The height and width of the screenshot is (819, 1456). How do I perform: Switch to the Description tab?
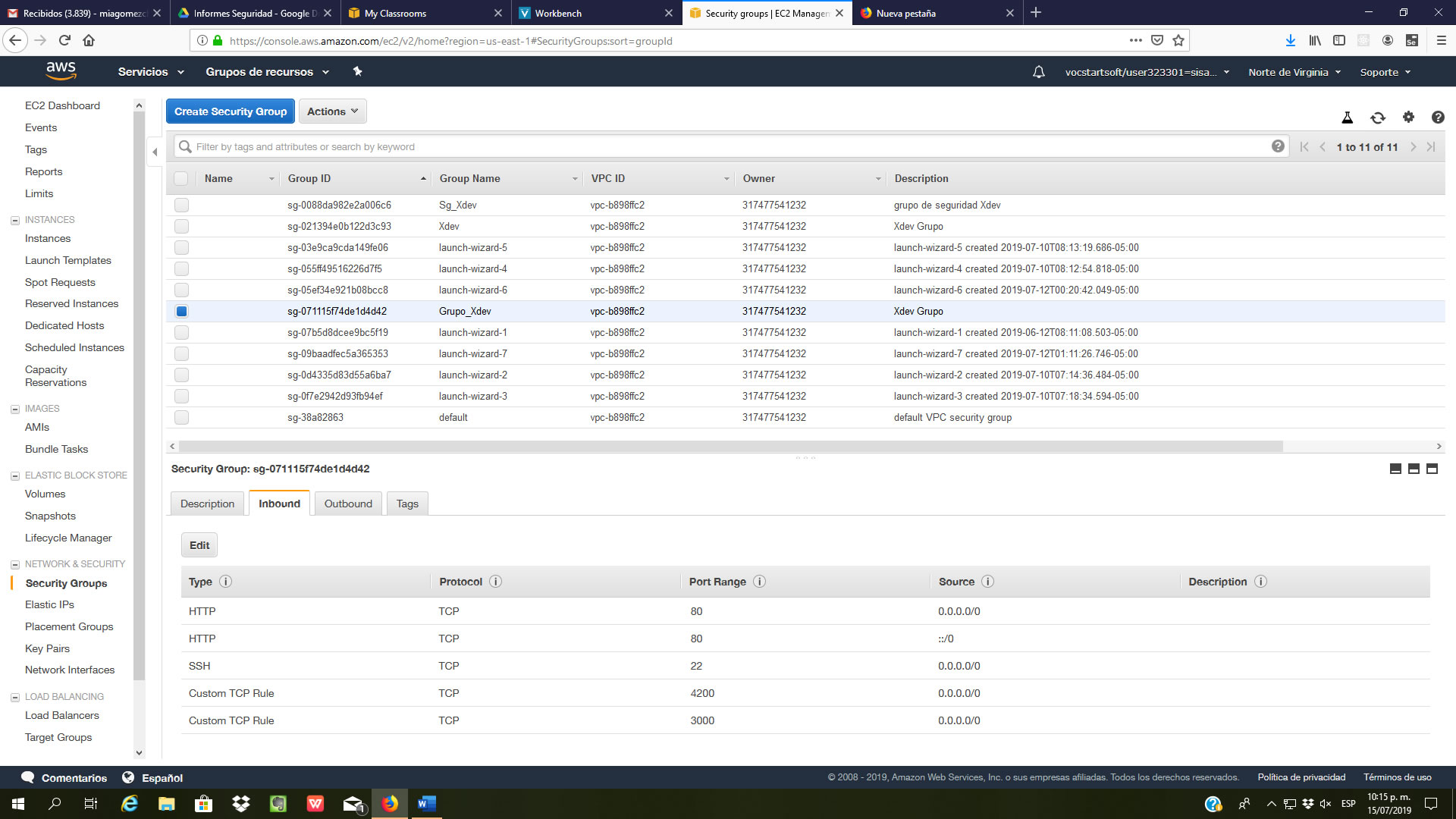207,504
